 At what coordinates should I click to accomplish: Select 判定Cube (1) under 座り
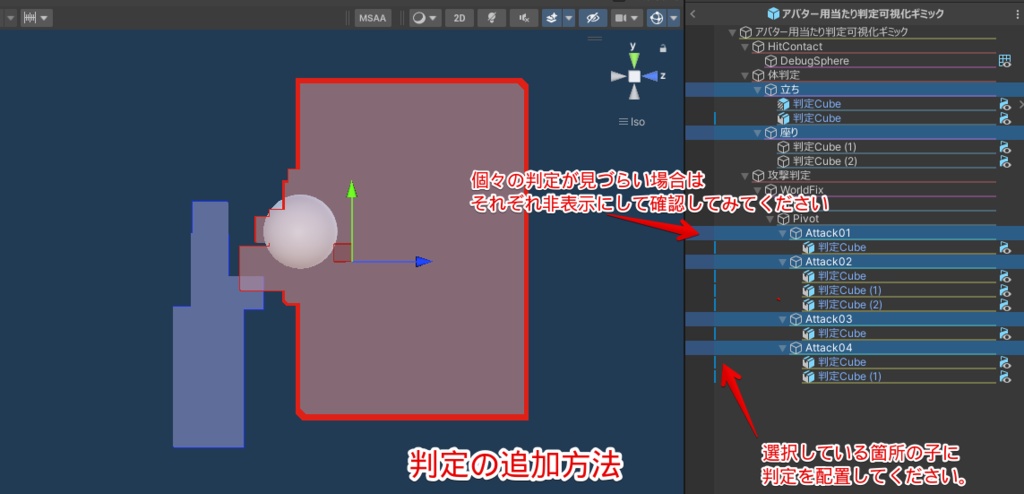pyautogui.click(x=824, y=147)
